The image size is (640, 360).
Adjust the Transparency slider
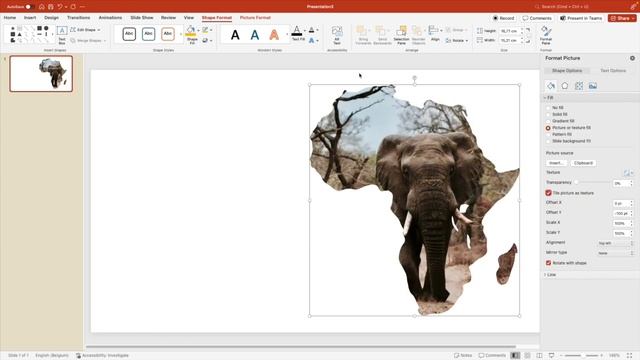[x=576, y=182]
